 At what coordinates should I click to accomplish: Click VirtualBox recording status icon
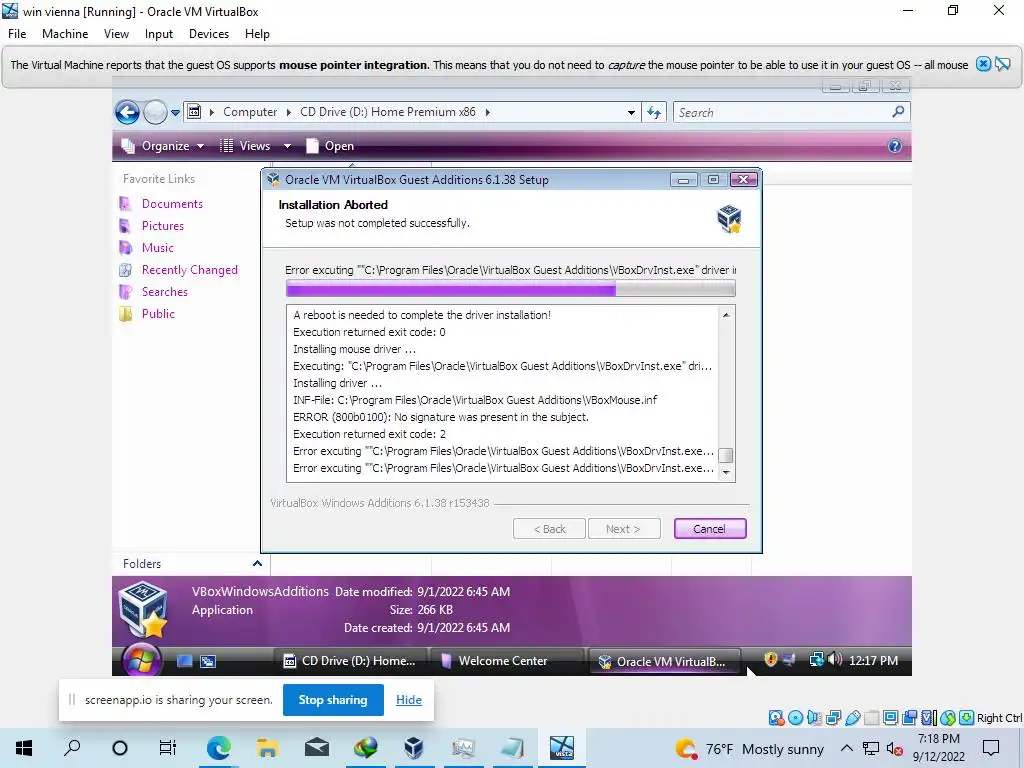click(x=910, y=718)
